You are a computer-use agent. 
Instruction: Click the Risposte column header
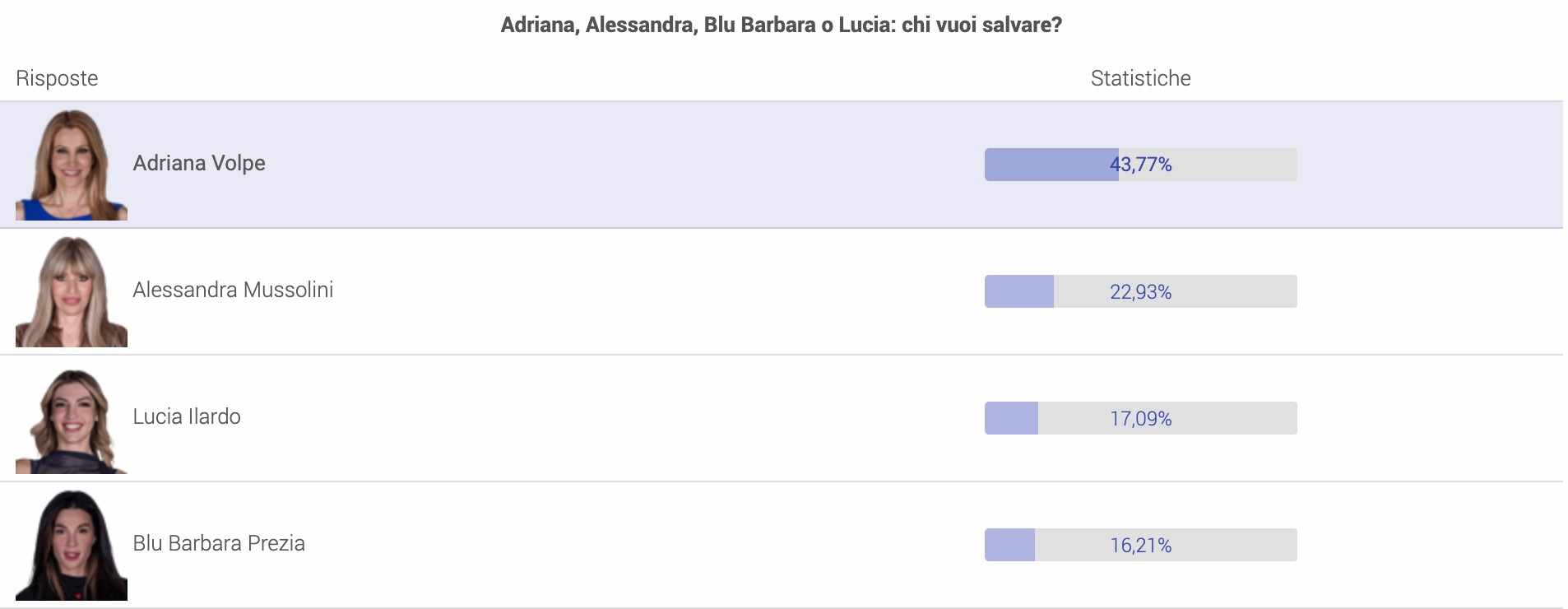coord(57,78)
